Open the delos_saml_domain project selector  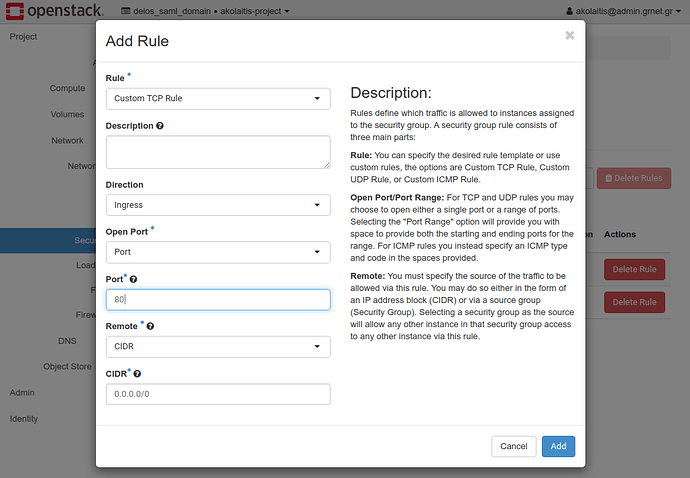point(205,11)
